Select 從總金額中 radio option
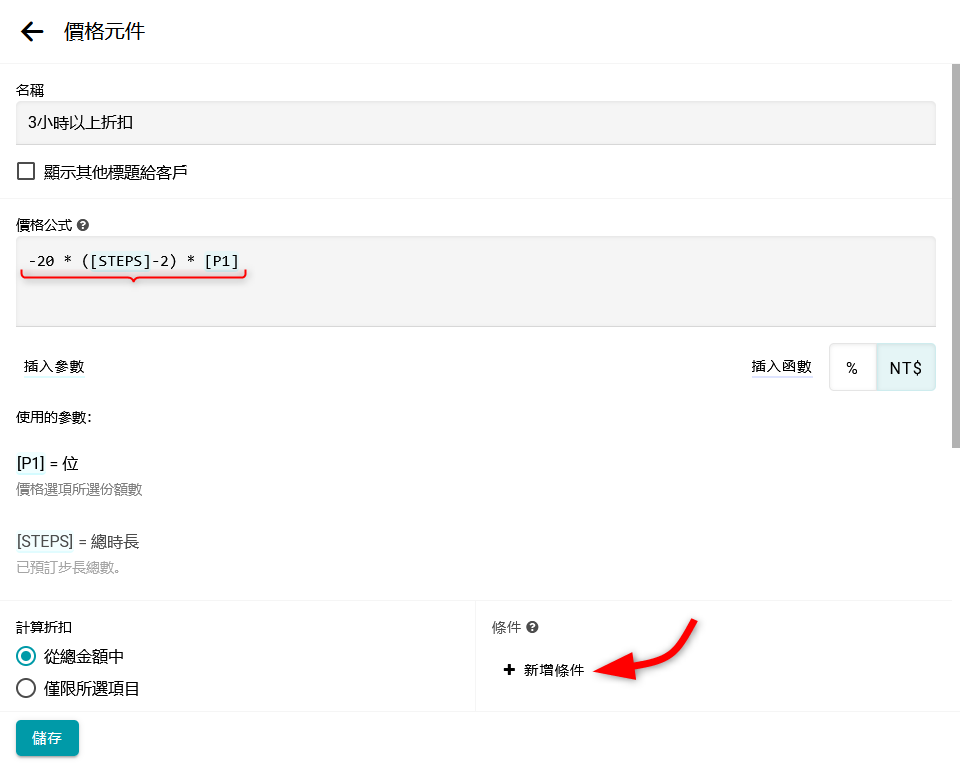The height and width of the screenshot is (764, 960). pyautogui.click(x=26, y=656)
